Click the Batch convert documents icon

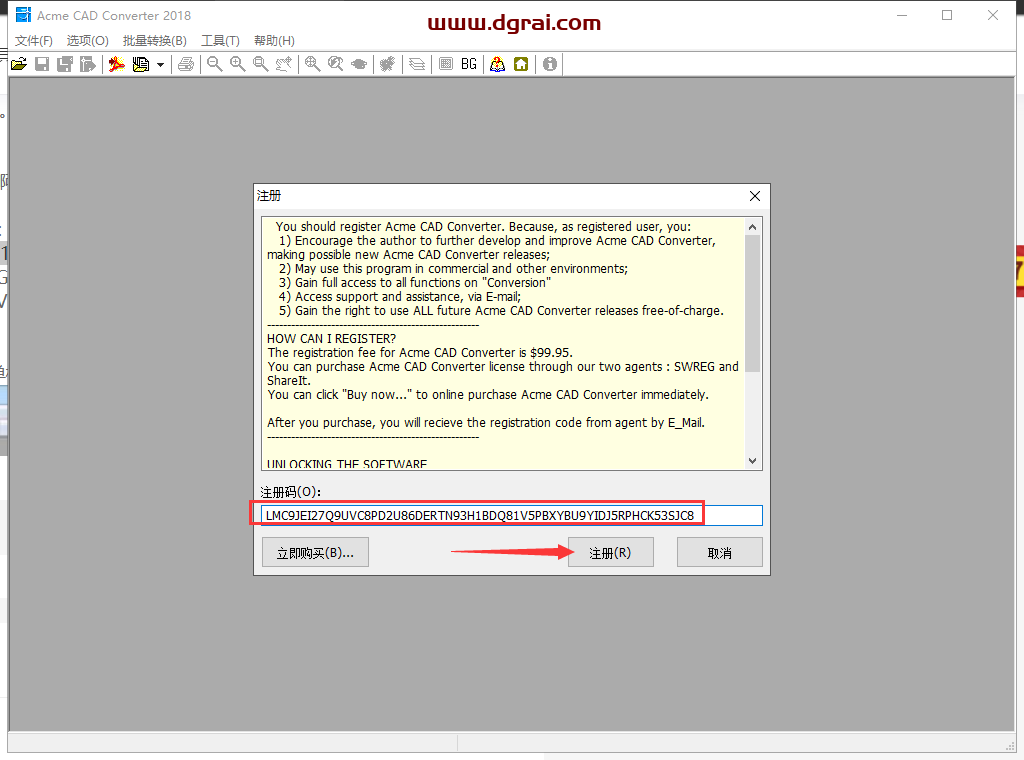pos(140,64)
